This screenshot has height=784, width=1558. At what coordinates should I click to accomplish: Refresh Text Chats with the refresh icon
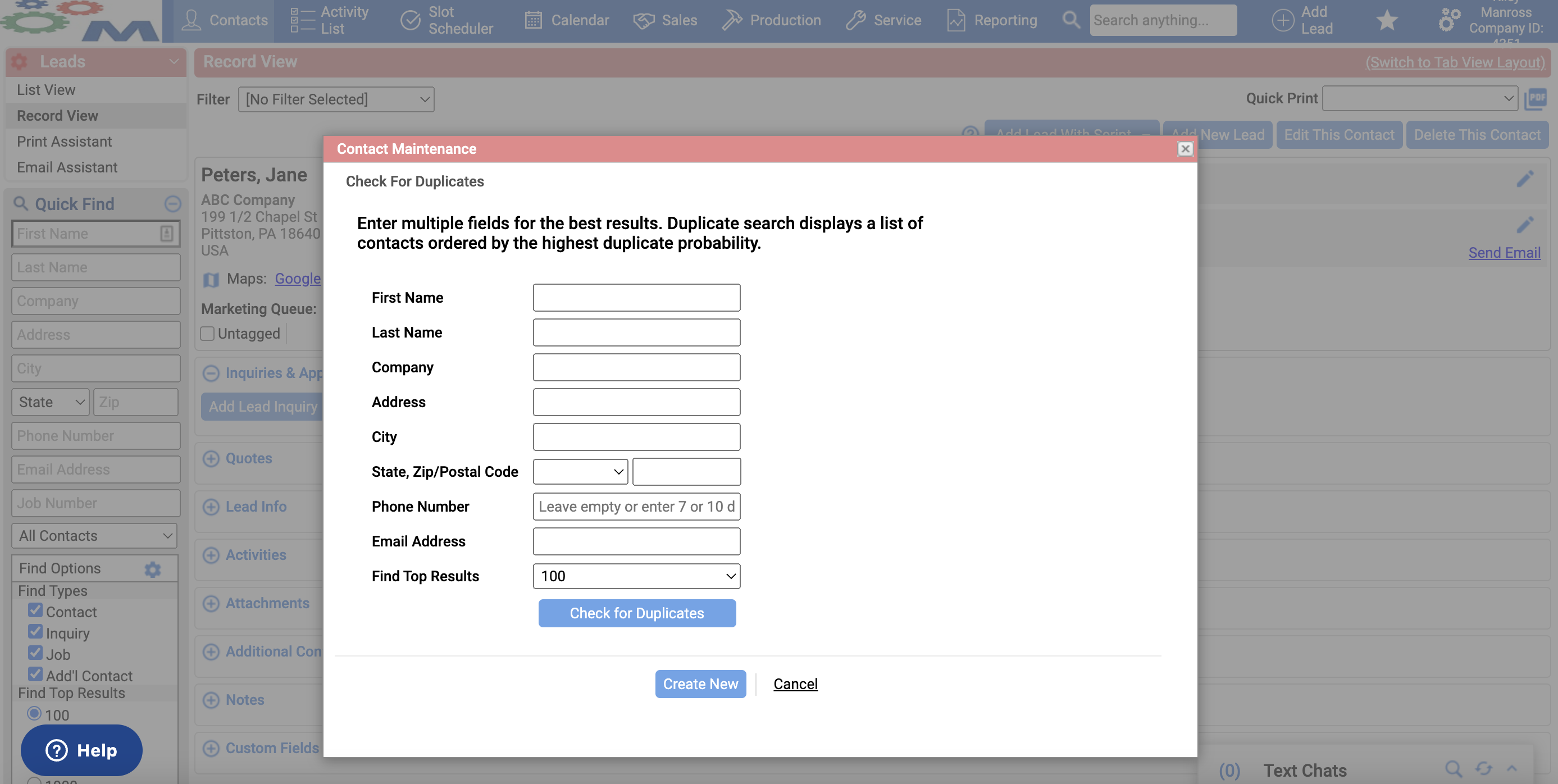coord(1483,769)
